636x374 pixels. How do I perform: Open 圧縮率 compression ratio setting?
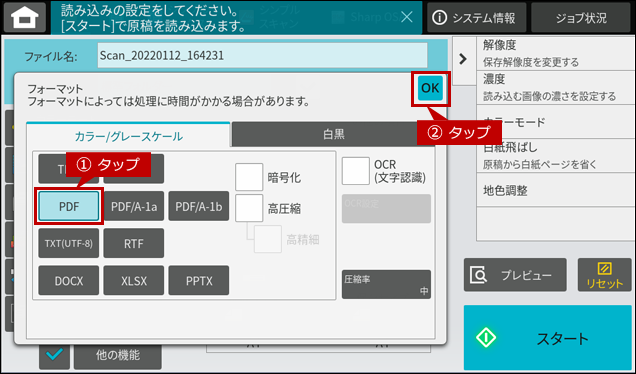click(386, 284)
